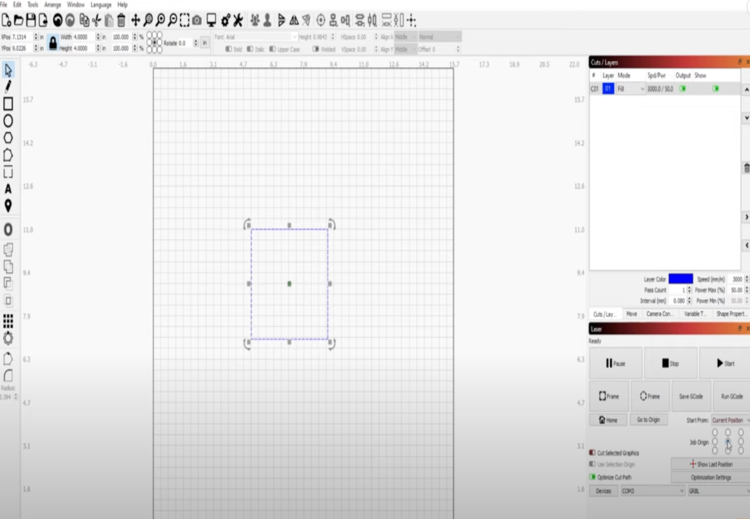Open the Grid Array tool
Screen dimensions: 750x519
8,321
